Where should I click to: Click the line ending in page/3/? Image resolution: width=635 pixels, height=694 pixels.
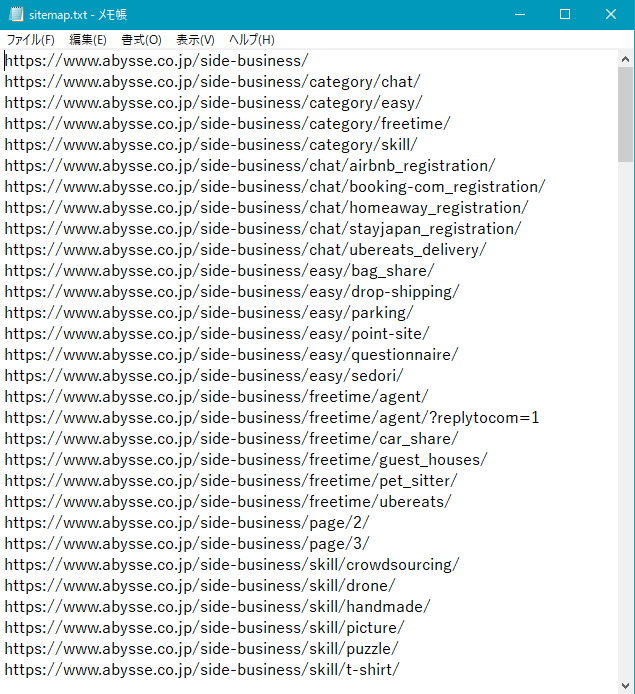187,544
